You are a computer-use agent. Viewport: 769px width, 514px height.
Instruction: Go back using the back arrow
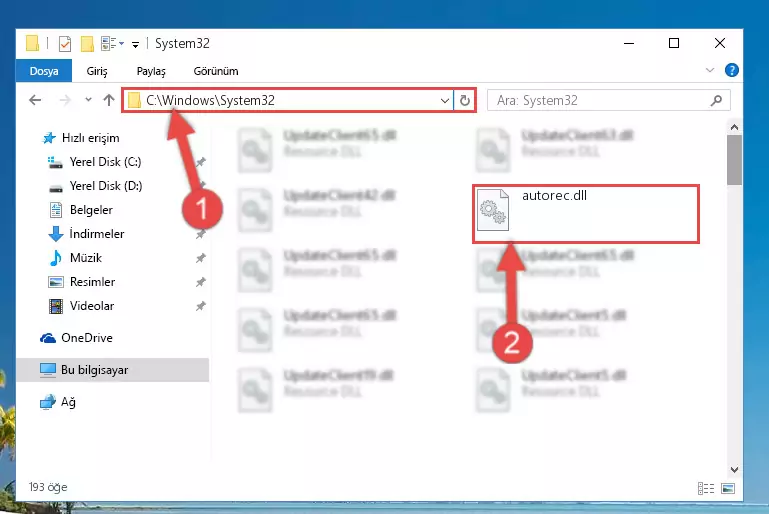(x=35, y=101)
